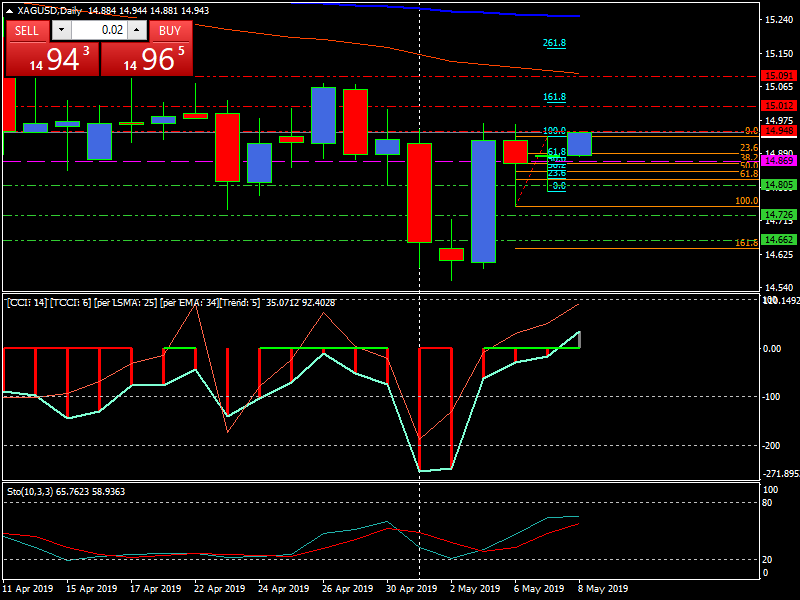Collapse one-click trading panel triangle
800x600 pixels.
[10, 10]
